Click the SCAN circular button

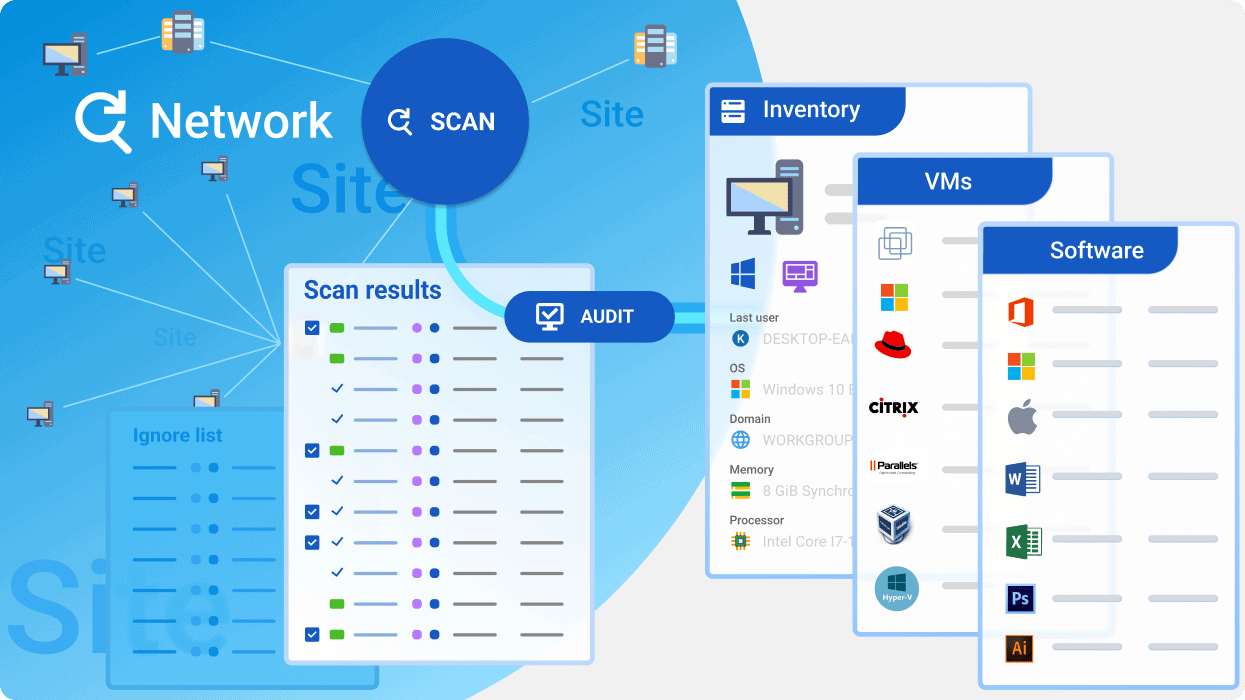pyautogui.click(x=444, y=121)
